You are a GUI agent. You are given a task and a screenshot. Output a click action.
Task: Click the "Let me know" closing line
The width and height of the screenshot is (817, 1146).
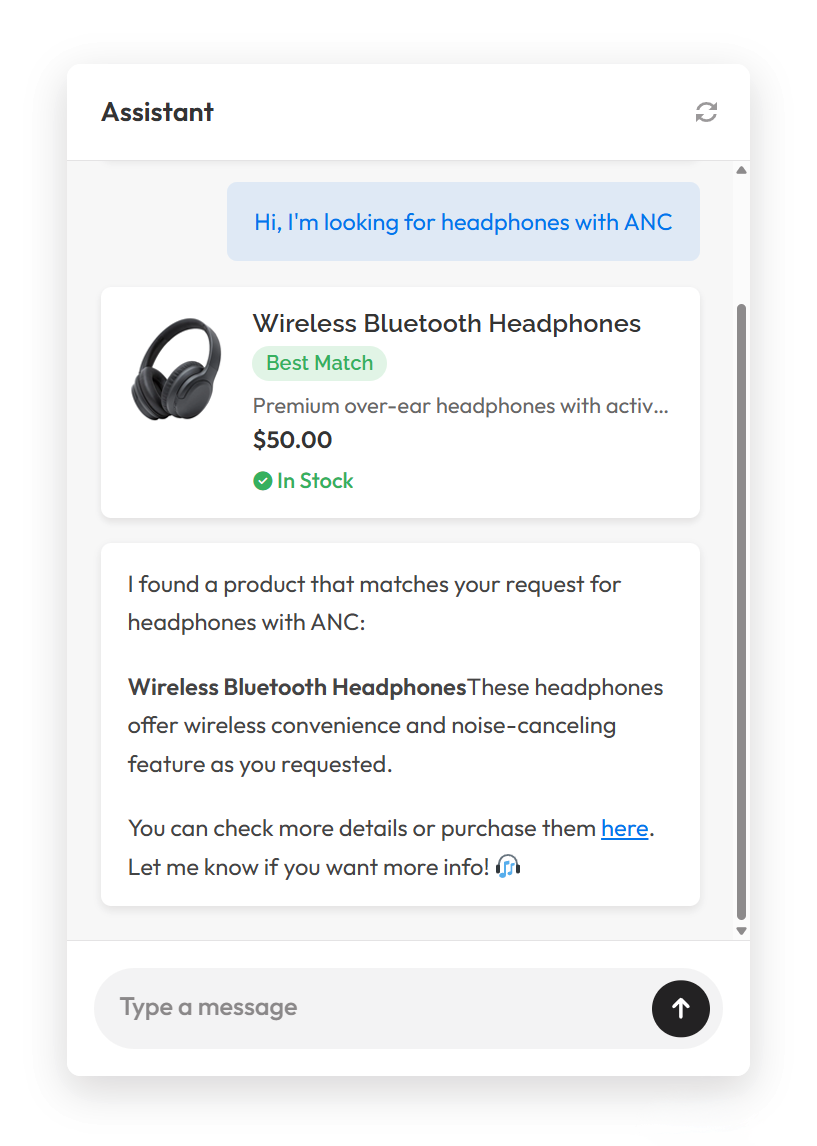click(x=310, y=867)
